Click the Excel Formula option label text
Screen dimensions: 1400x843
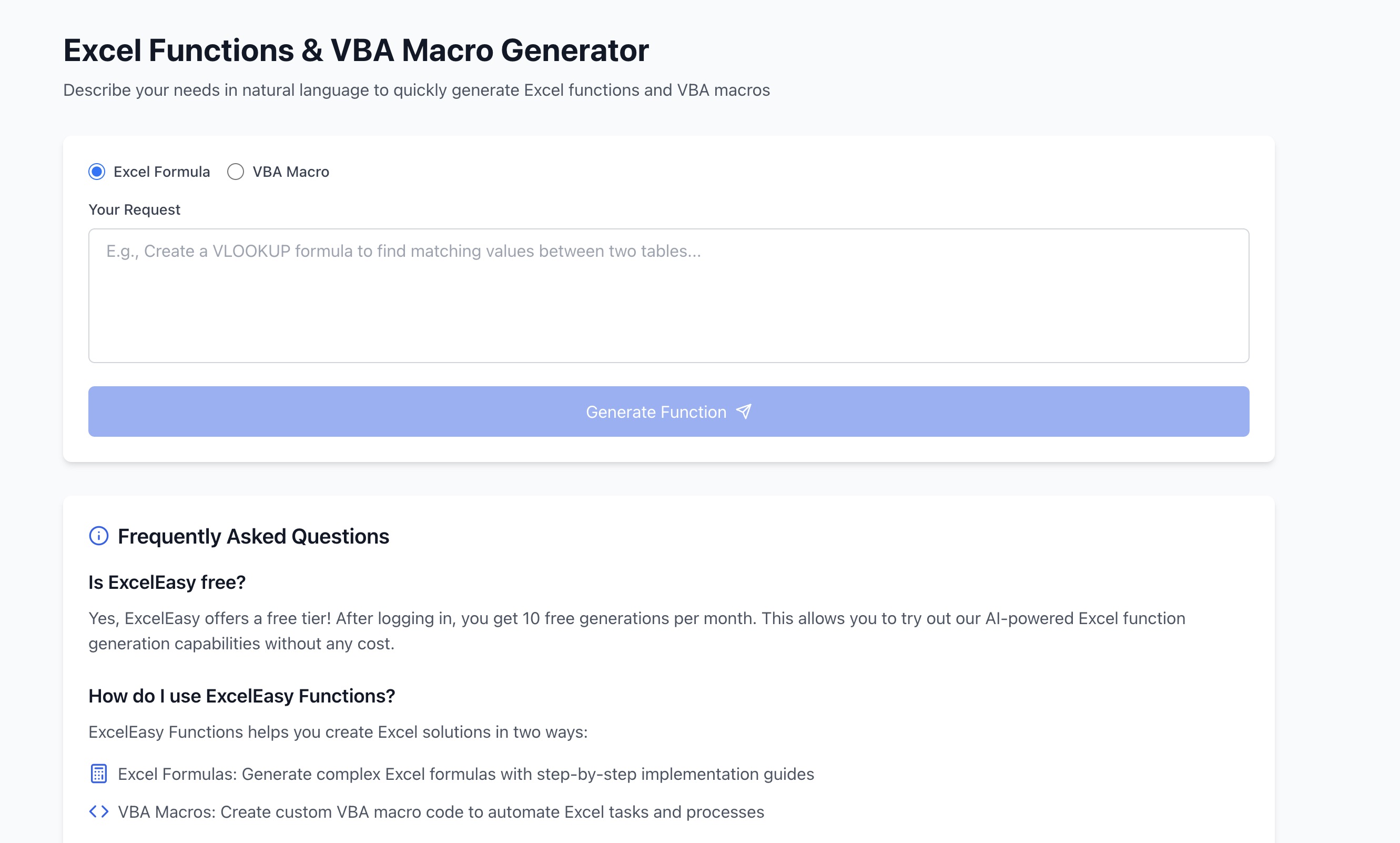162,172
